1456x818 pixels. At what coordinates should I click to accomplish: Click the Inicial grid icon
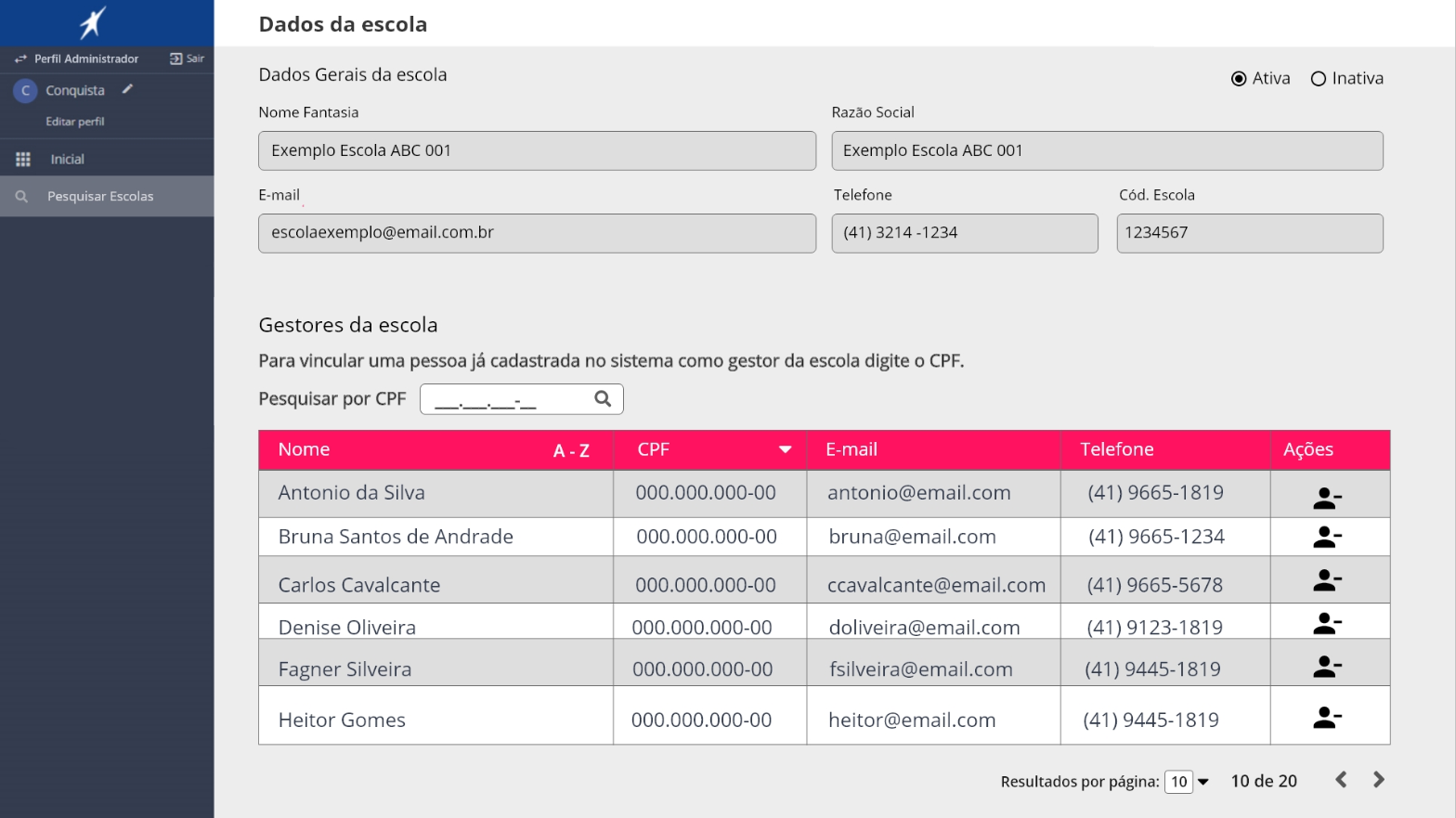click(x=23, y=159)
